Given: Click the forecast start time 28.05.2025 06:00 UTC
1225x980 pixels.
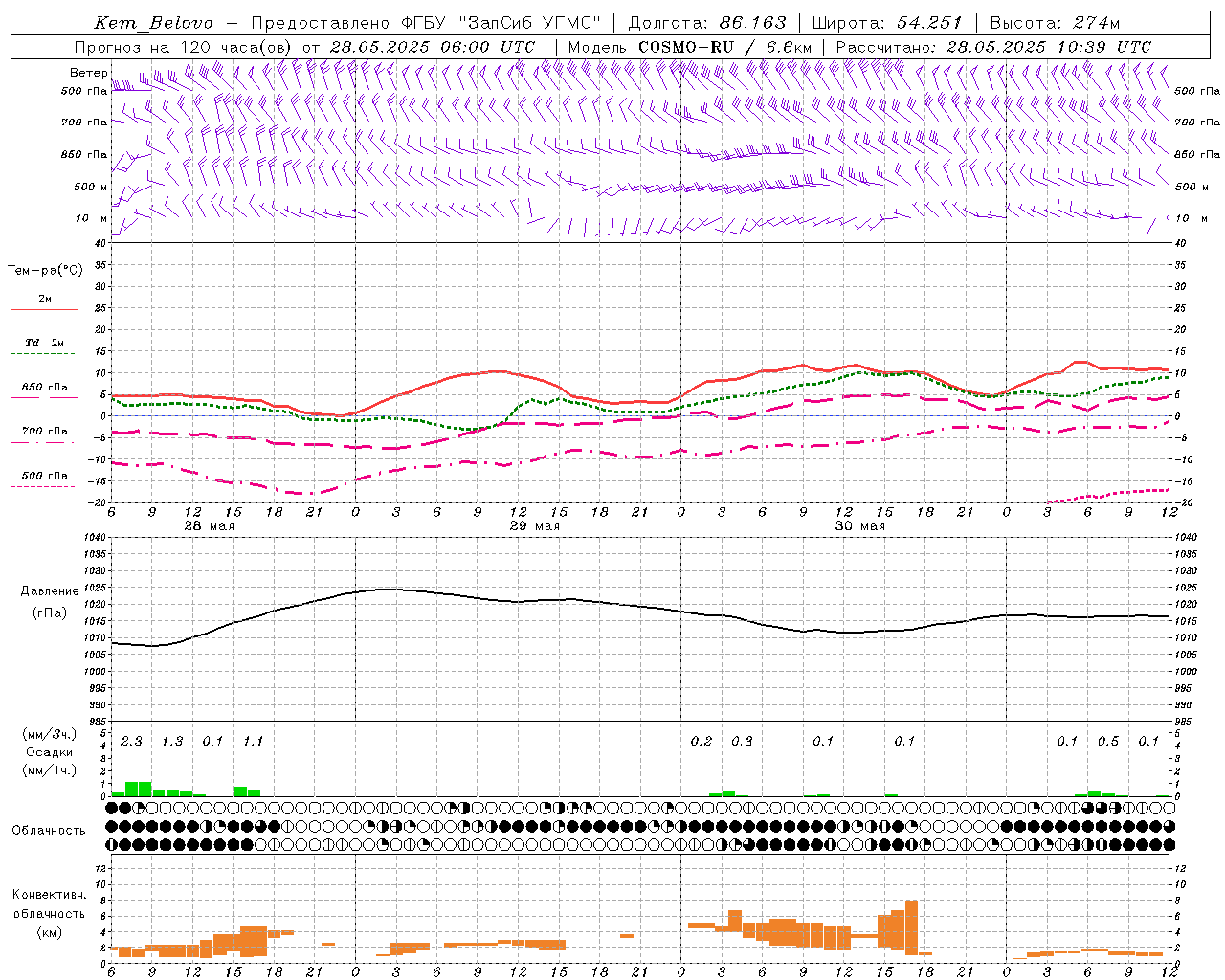Looking at the screenshot, I should (432, 47).
